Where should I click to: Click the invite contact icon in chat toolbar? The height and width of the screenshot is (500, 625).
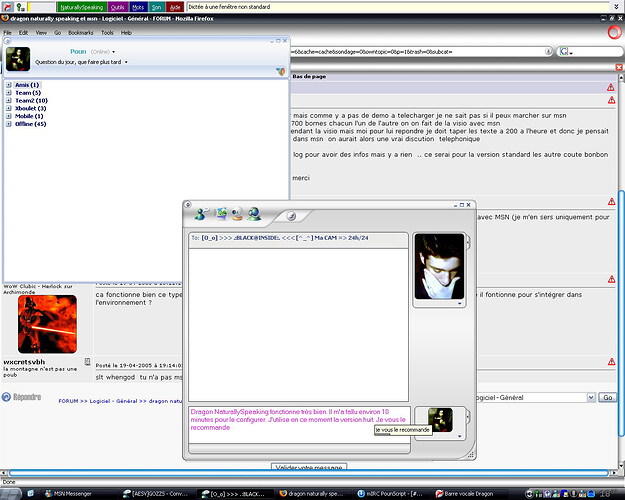[203, 213]
